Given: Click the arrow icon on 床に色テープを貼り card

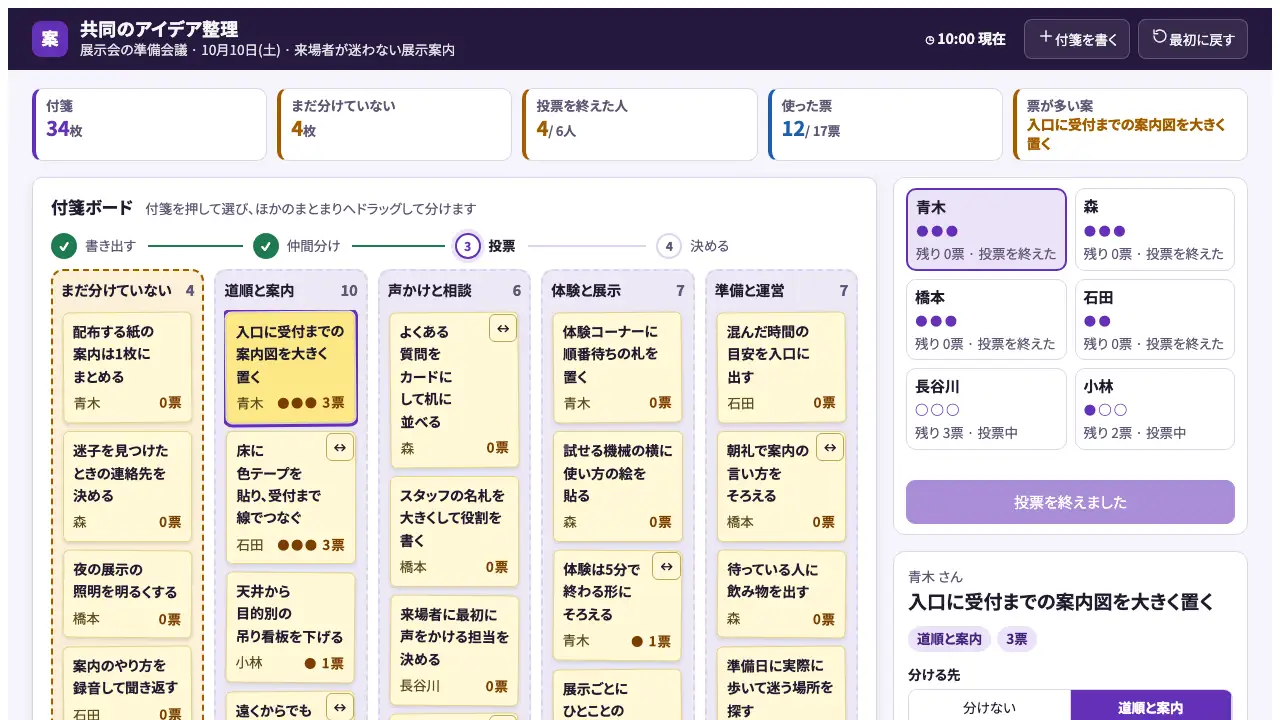Looking at the screenshot, I should [x=340, y=447].
